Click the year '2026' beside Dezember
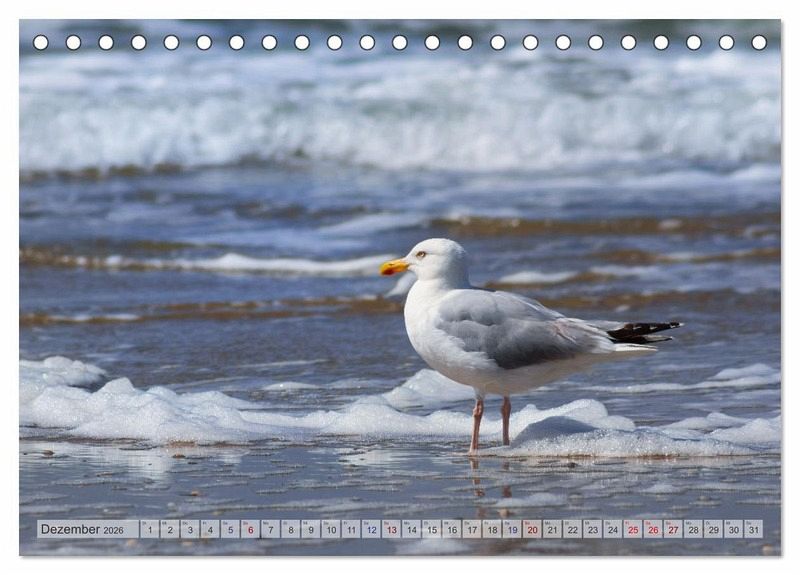Image resolution: width=800 pixels, height=575 pixels. click(x=113, y=530)
